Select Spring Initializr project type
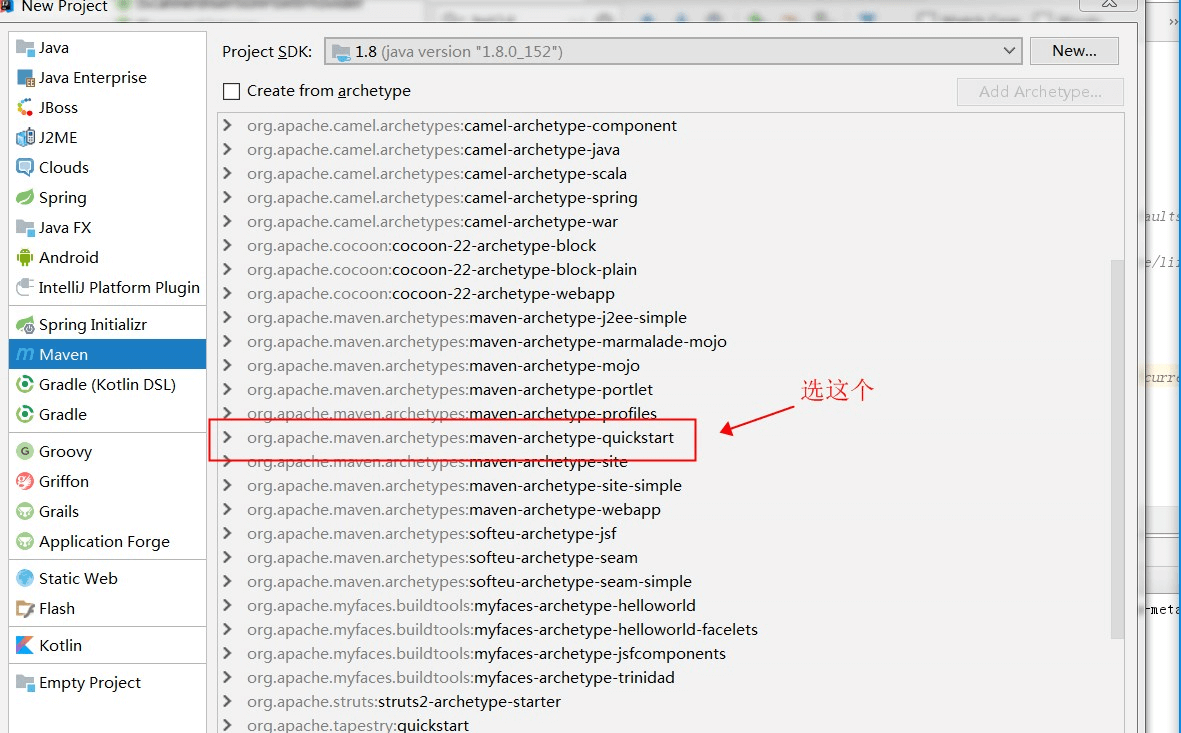Screen dimensions: 1181x733 [x=107, y=325]
